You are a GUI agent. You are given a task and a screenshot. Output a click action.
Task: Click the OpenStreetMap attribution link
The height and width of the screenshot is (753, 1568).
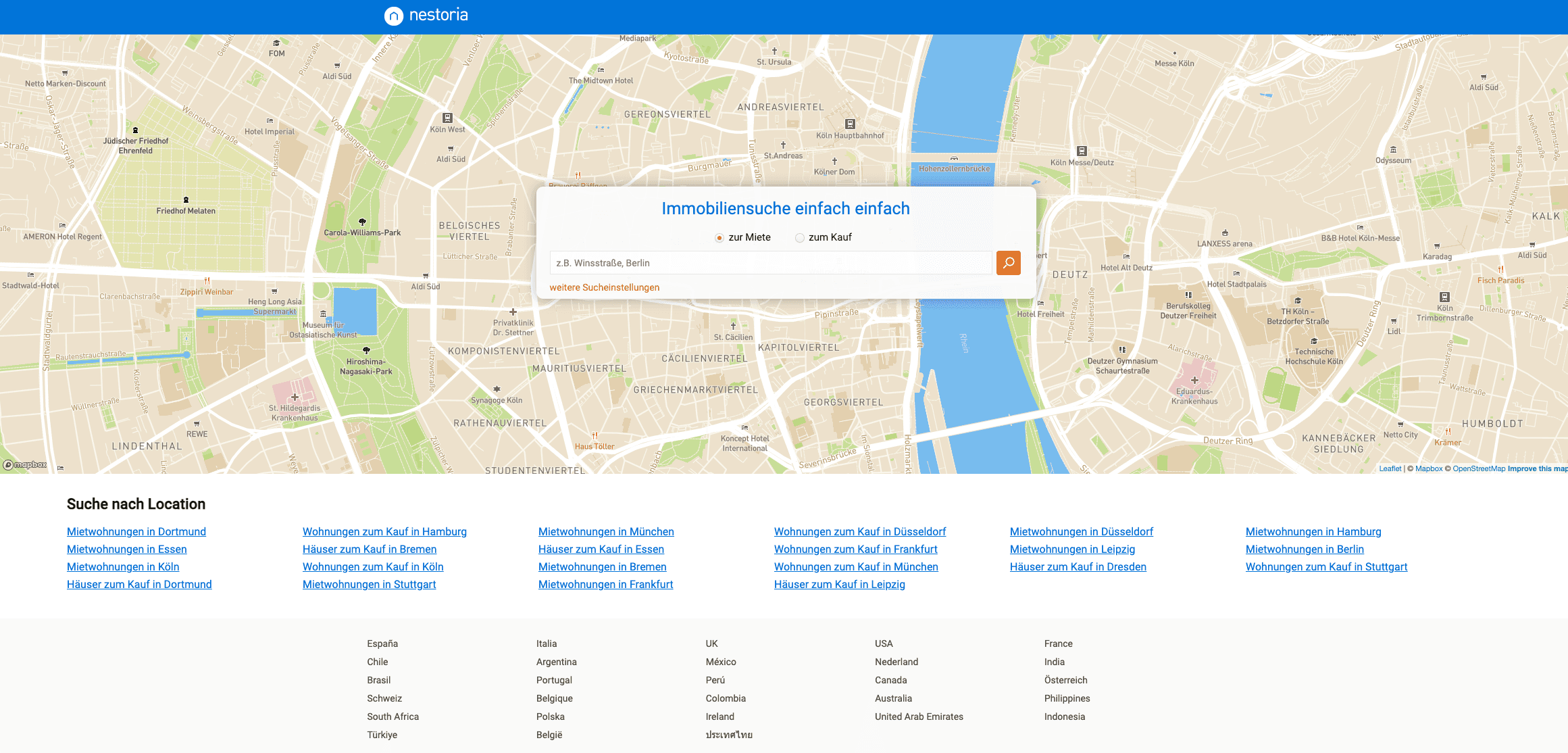point(1479,468)
